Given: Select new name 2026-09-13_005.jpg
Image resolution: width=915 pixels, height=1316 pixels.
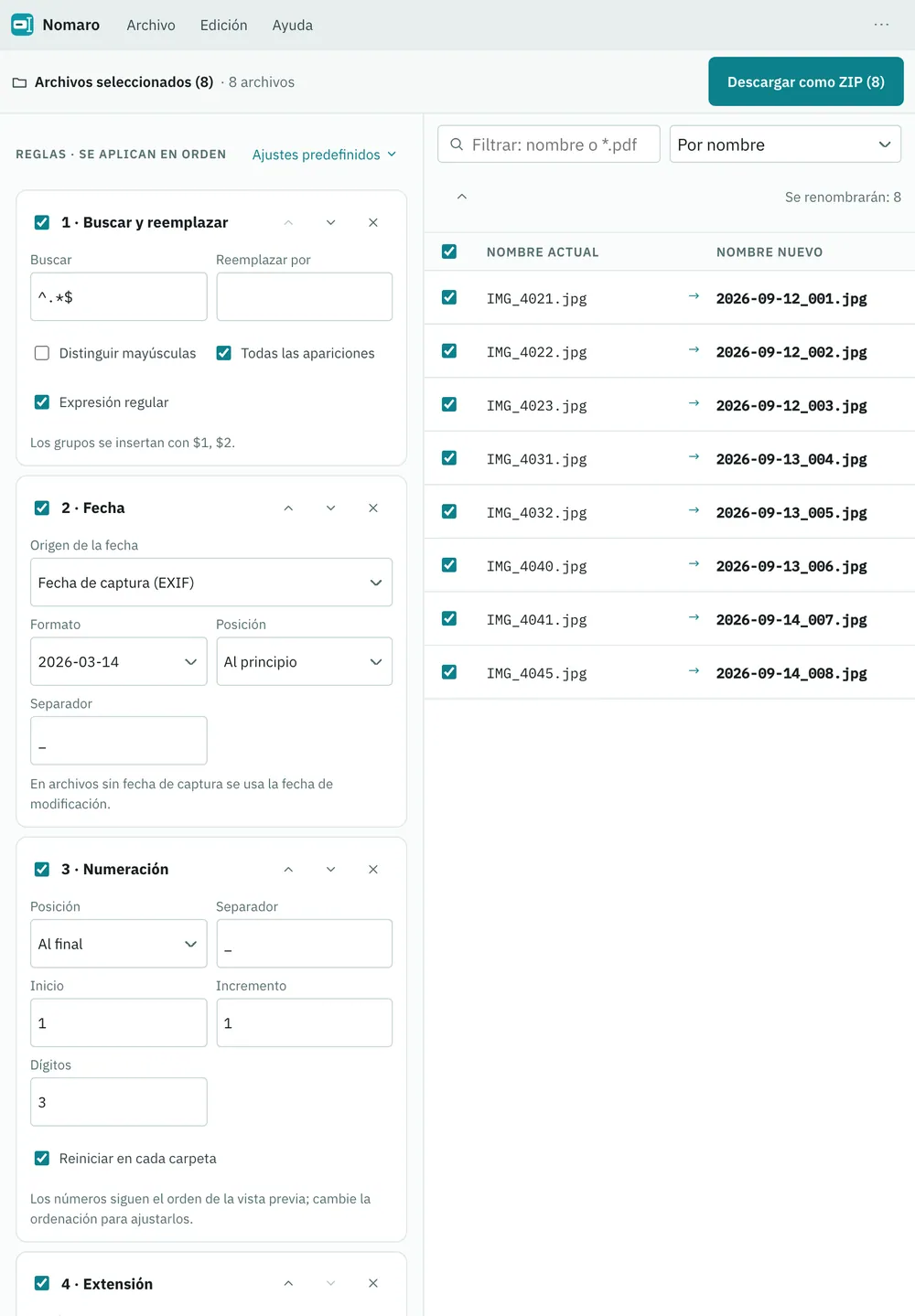Looking at the screenshot, I should click(x=791, y=513).
